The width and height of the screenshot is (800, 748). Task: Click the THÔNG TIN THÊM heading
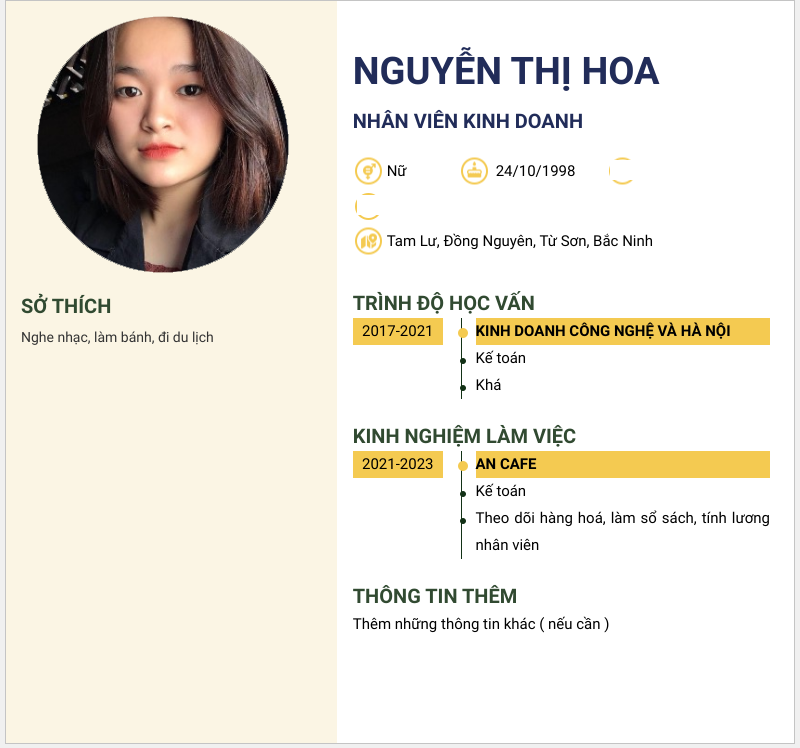(x=435, y=596)
